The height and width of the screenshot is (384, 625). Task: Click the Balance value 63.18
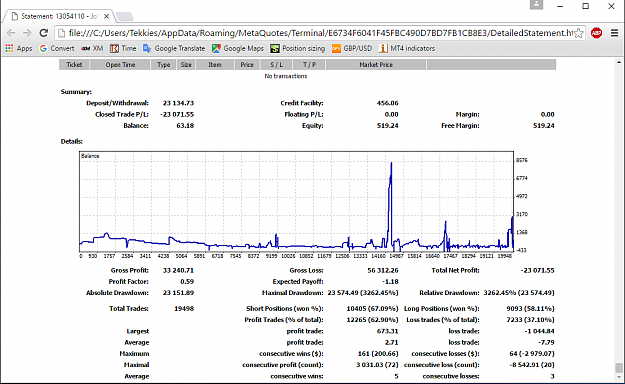pos(185,126)
